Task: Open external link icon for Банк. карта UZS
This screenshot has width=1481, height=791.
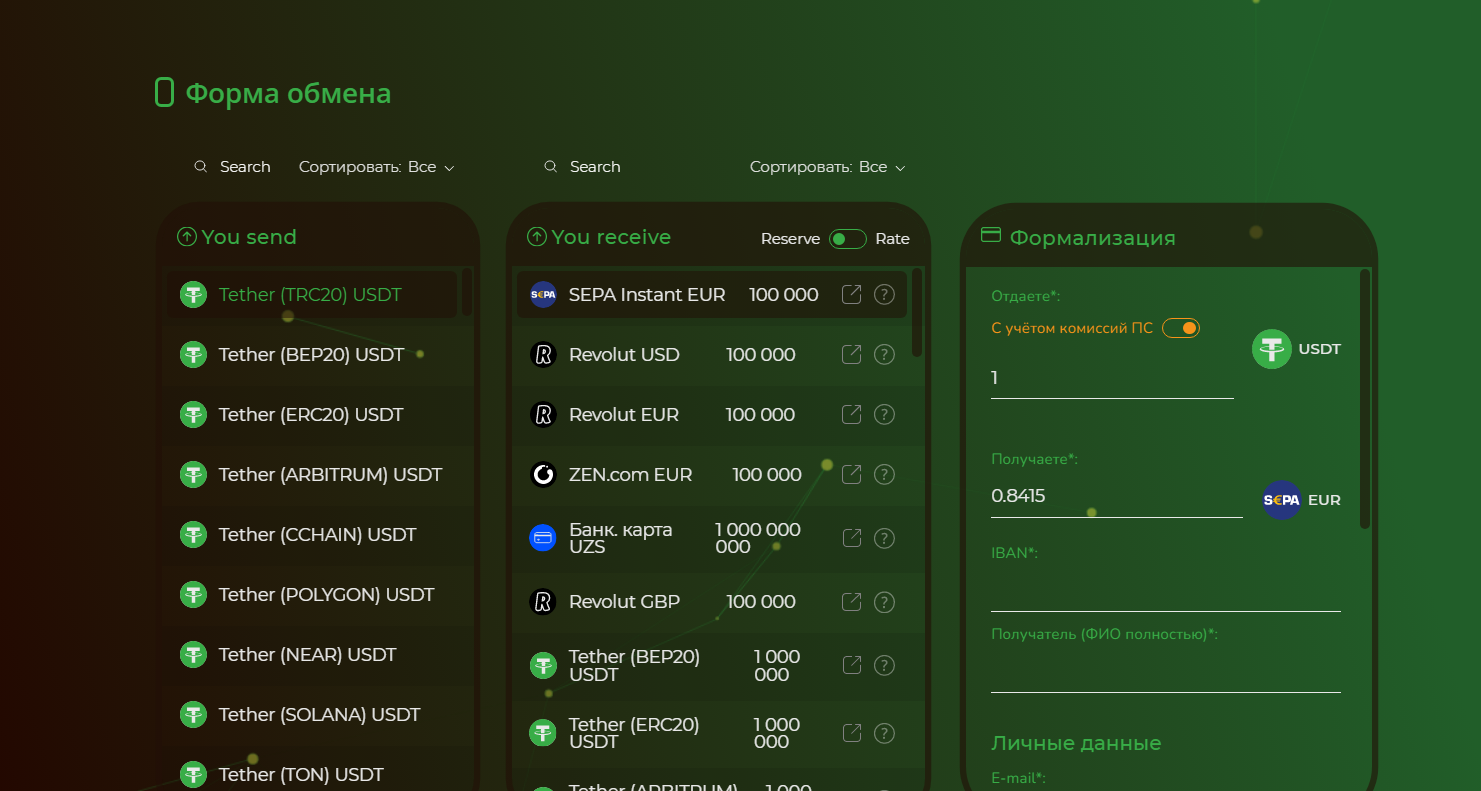Action: tap(851, 538)
